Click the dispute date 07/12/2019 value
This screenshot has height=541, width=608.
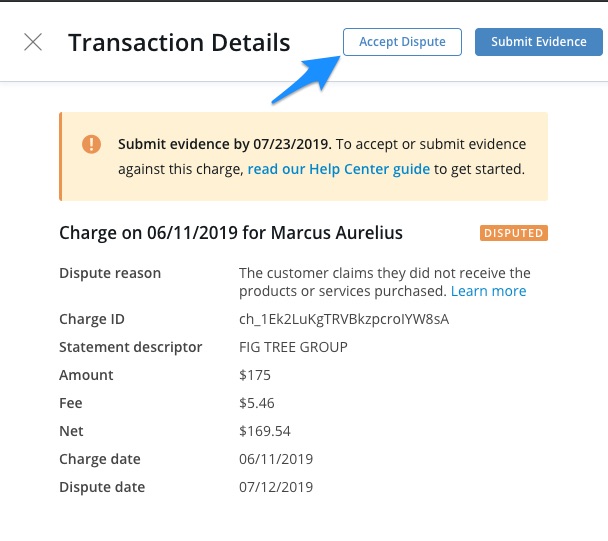pyautogui.click(x=276, y=487)
